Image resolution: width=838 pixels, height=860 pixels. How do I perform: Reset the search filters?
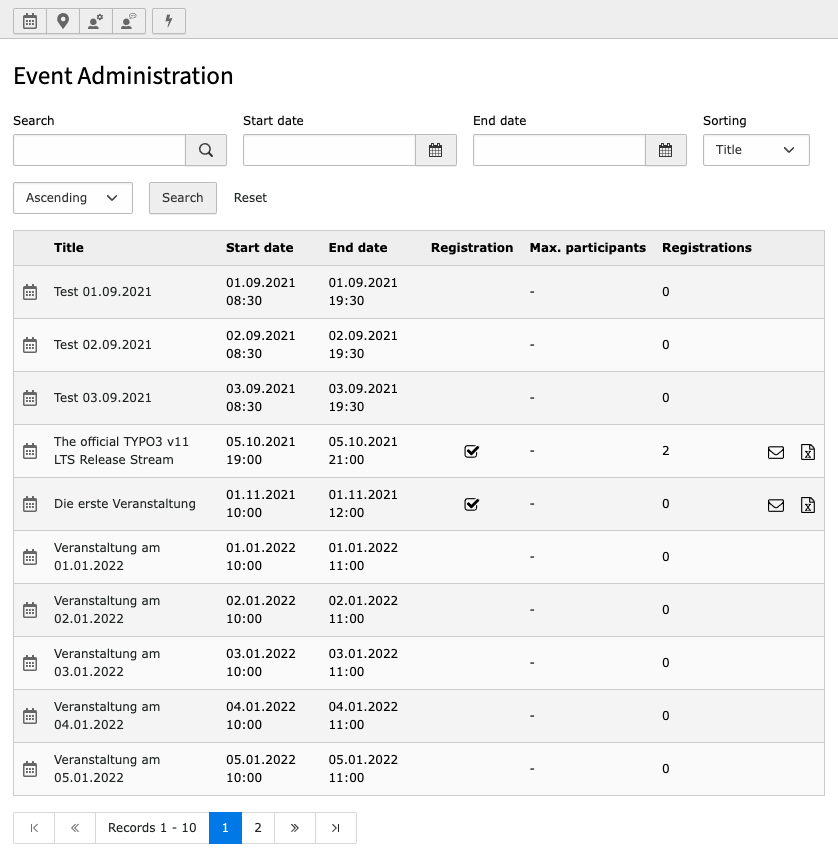250,197
